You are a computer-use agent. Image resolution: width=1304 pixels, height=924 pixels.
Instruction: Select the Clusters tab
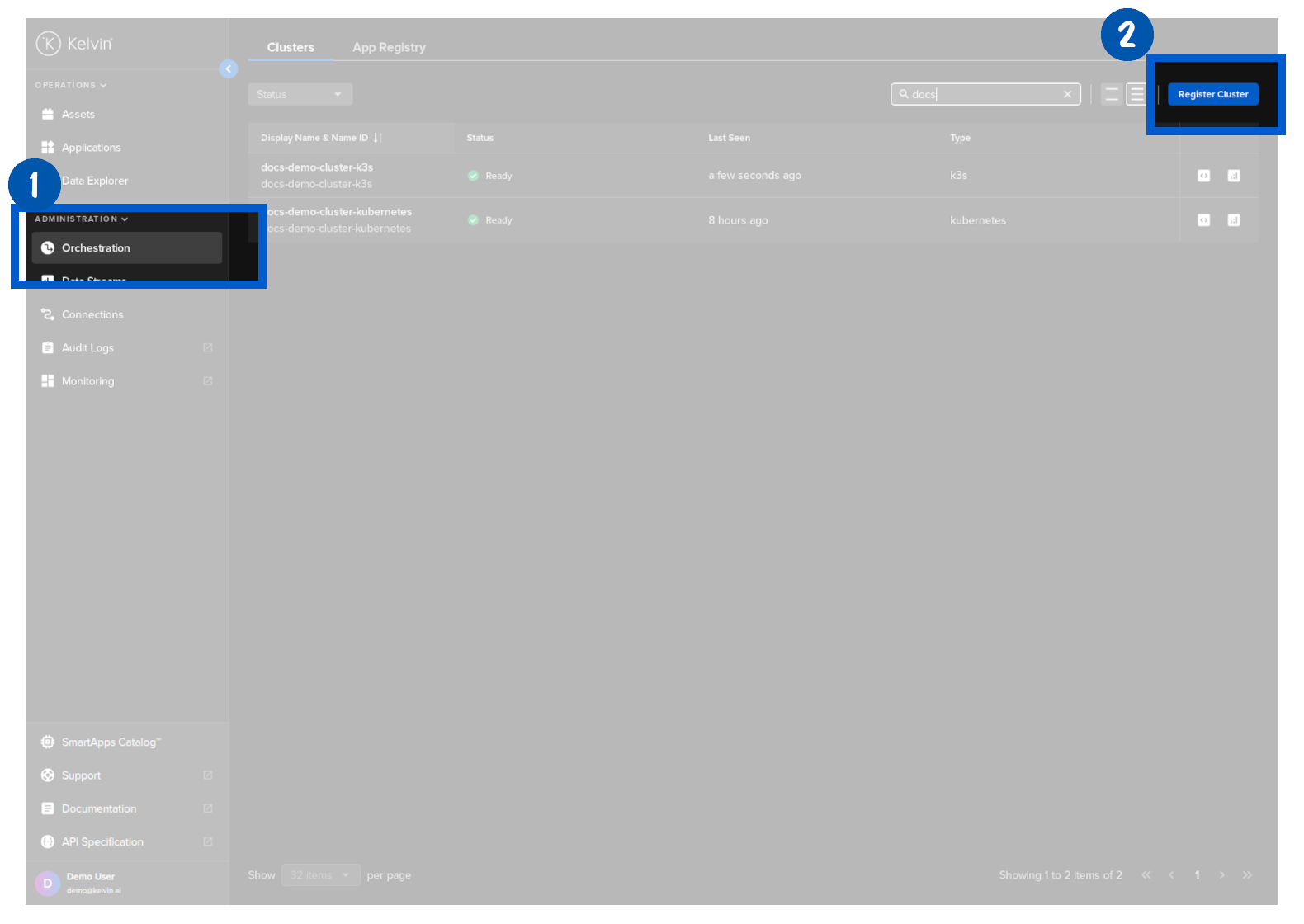point(291,48)
